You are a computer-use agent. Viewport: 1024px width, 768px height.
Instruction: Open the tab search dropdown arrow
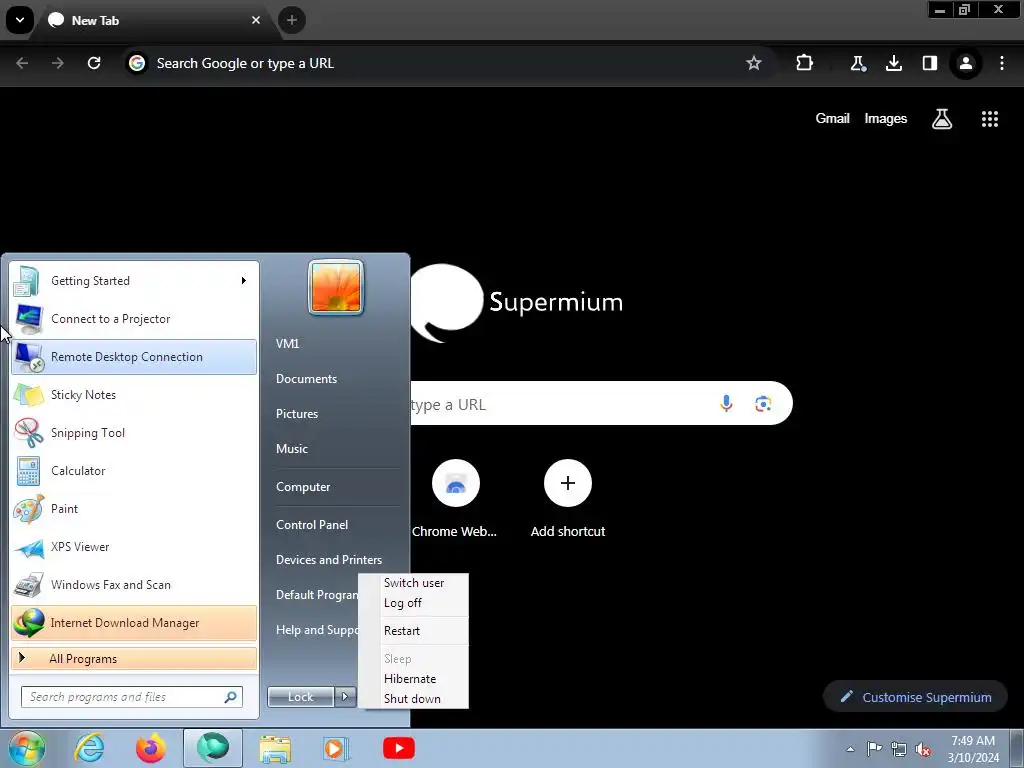[20, 20]
